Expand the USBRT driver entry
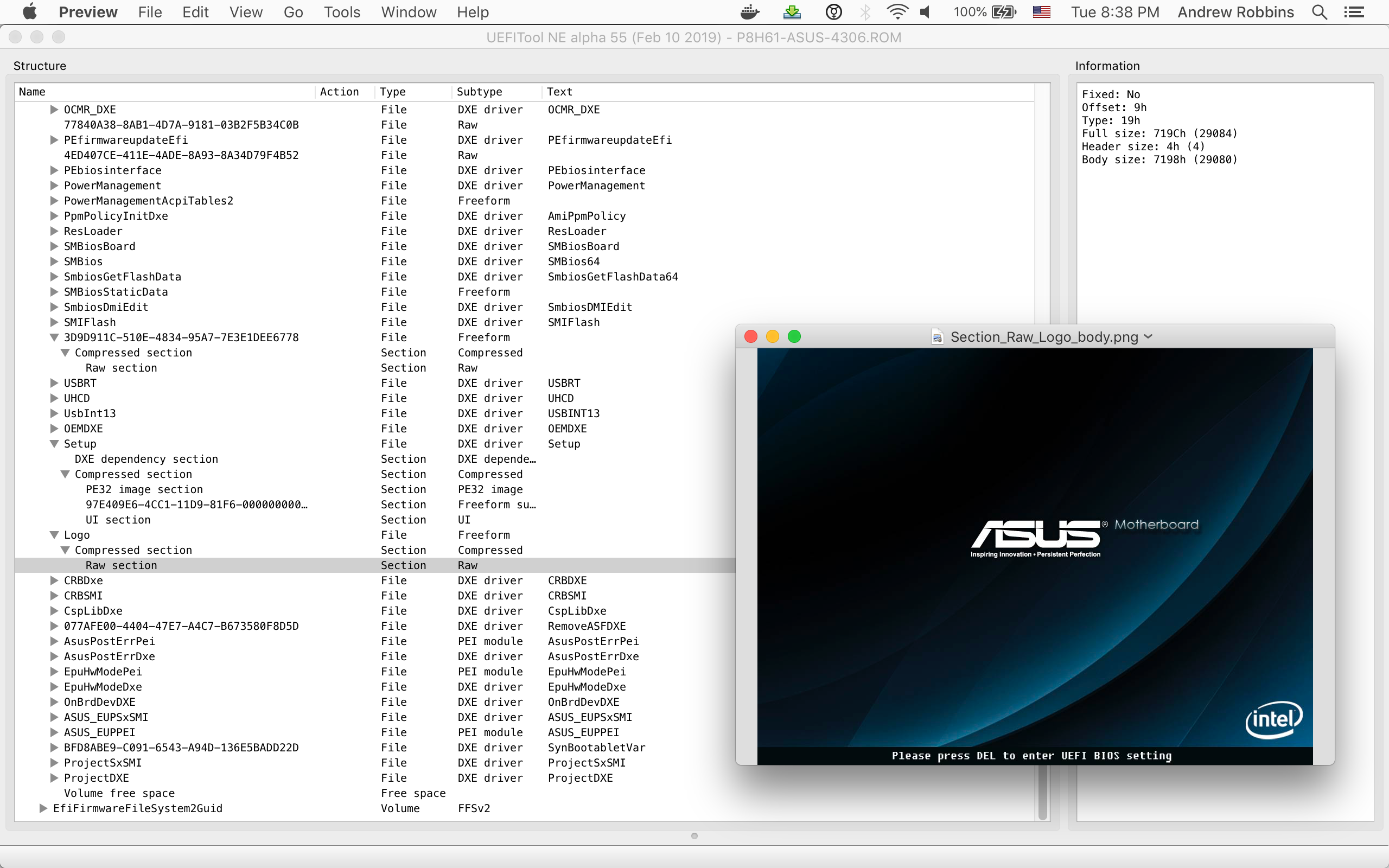 [x=54, y=383]
